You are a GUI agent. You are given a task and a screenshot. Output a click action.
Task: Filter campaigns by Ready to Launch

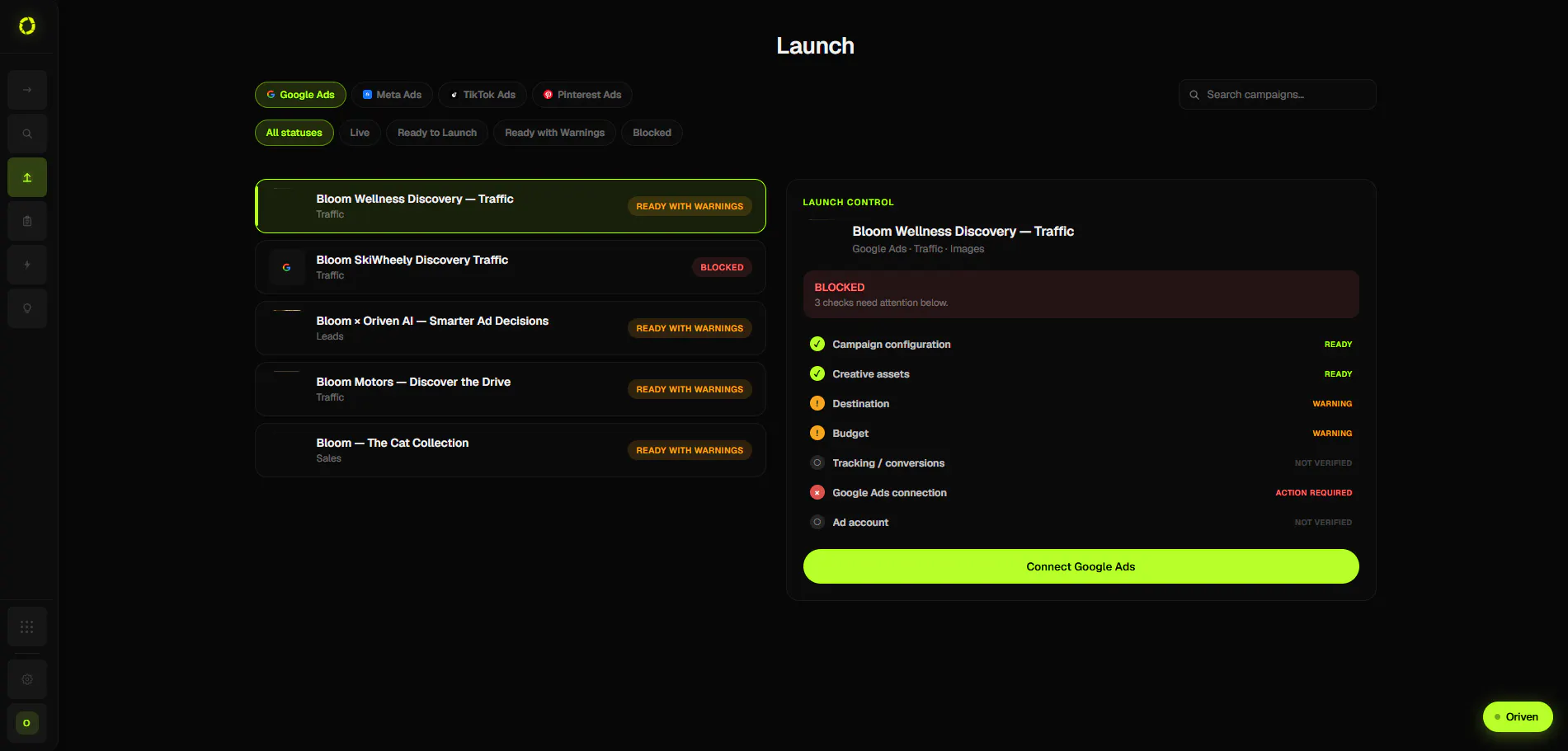click(437, 133)
